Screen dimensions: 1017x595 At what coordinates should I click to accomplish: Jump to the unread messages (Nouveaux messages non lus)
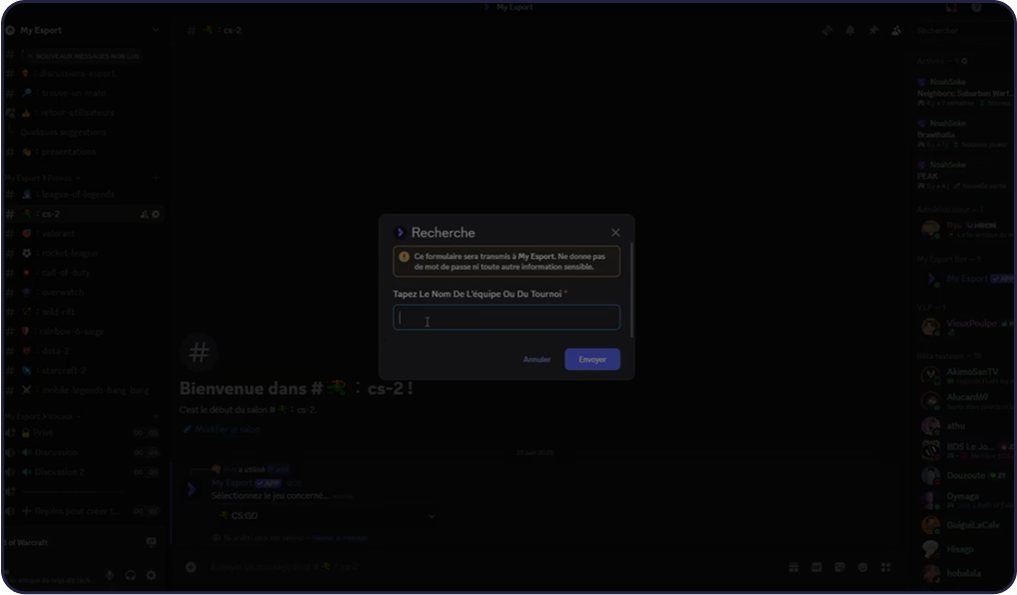coord(82,56)
